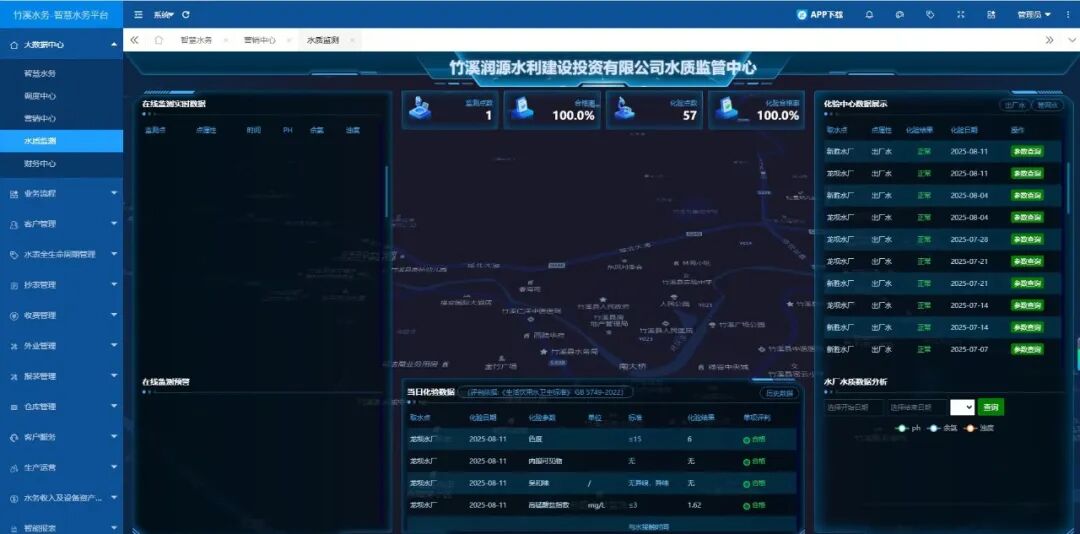
Task: Click 参数查询 for the 2025-07-28 row
Action: (1027, 239)
